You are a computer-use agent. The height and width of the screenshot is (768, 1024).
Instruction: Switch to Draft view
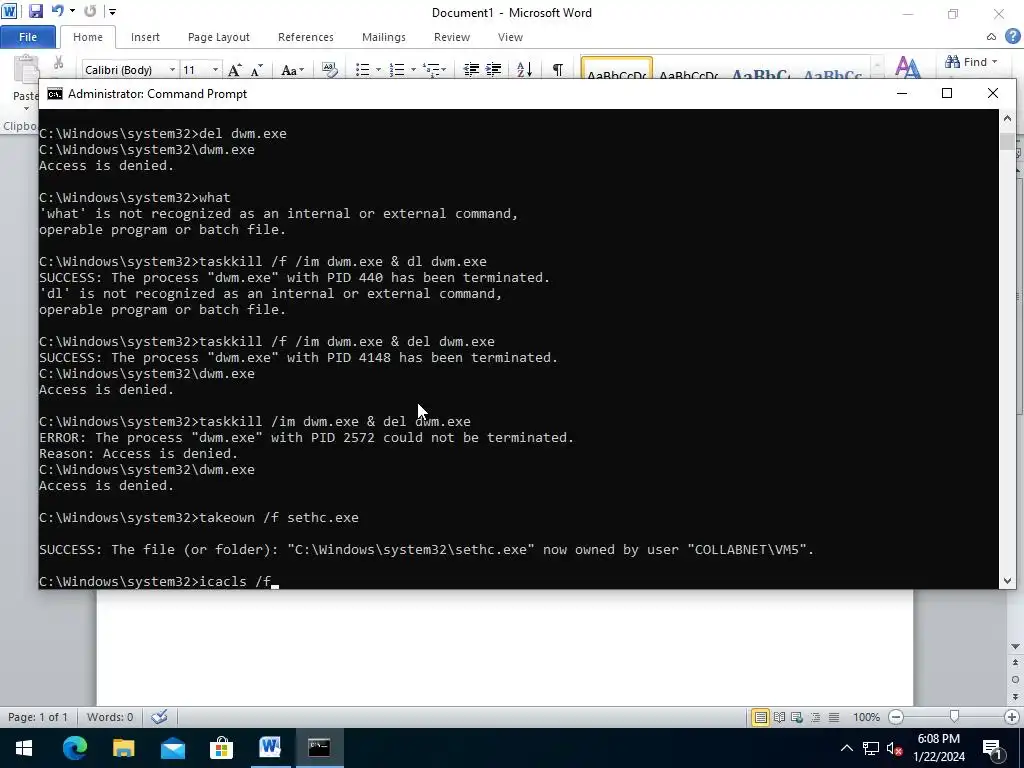point(834,717)
